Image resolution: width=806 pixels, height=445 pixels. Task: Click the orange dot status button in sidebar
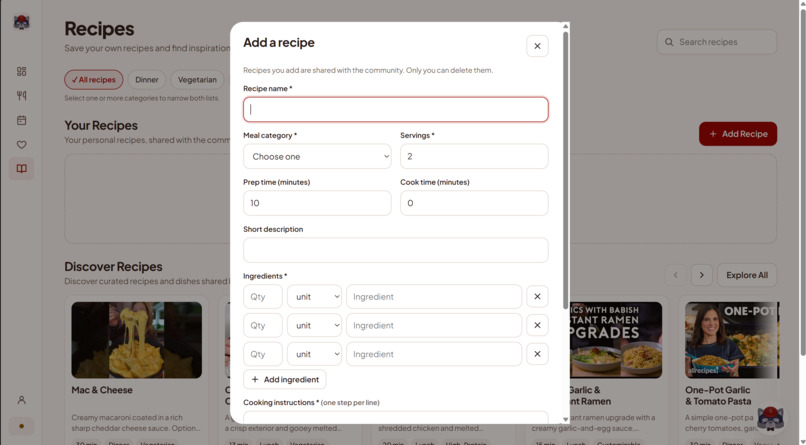[21, 426]
